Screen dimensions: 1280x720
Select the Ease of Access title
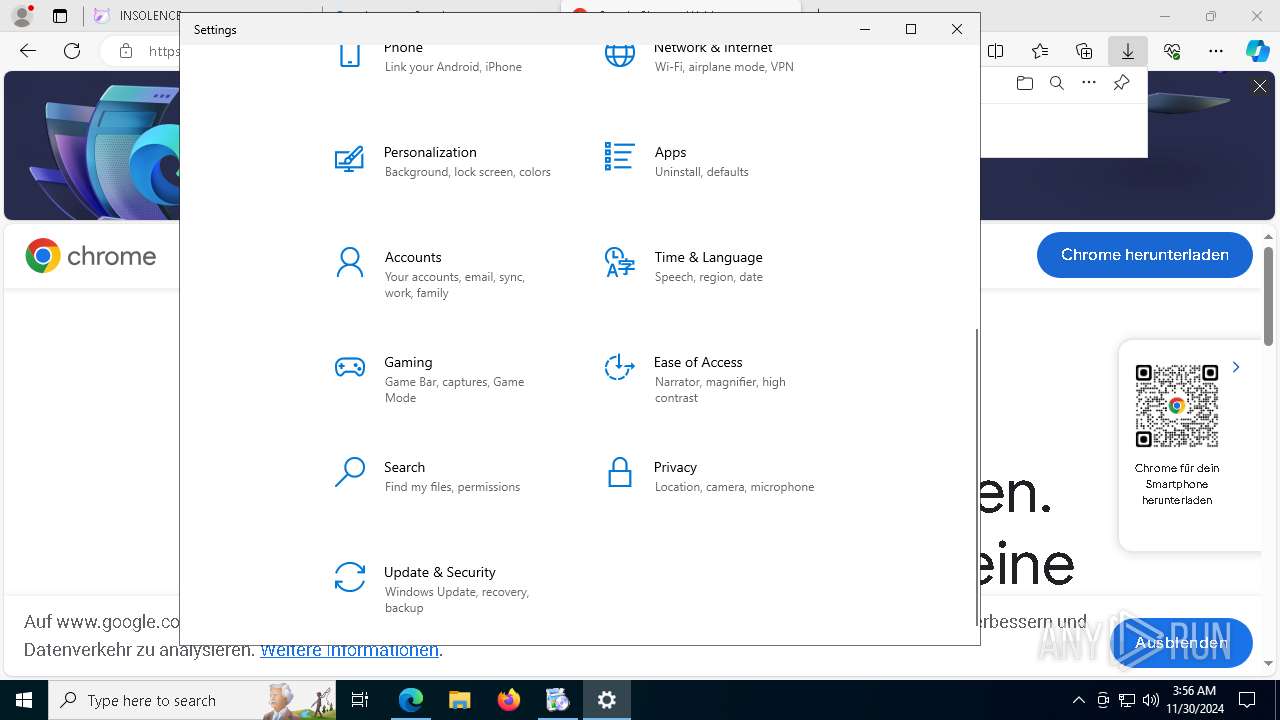(x=698, y=362)
